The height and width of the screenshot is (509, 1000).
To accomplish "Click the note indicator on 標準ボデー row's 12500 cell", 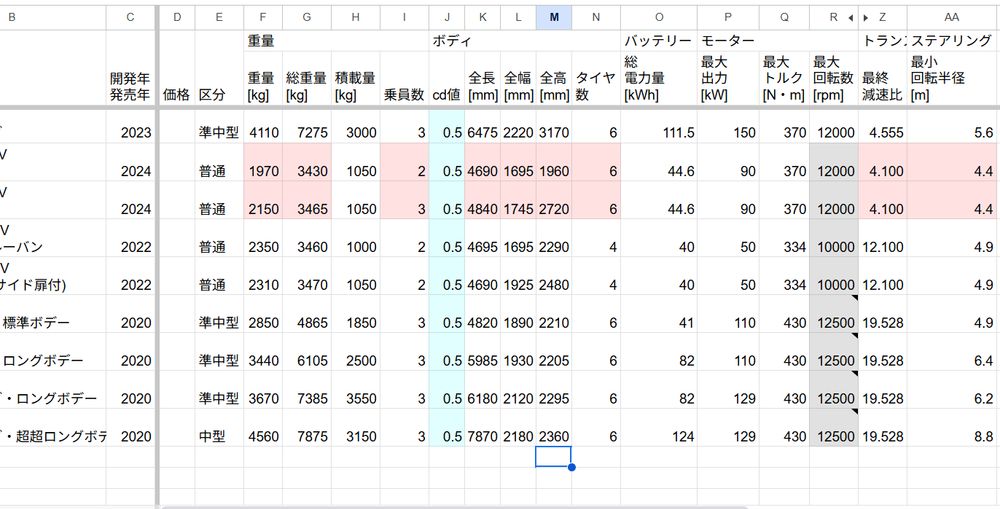I will coord(855,299).
